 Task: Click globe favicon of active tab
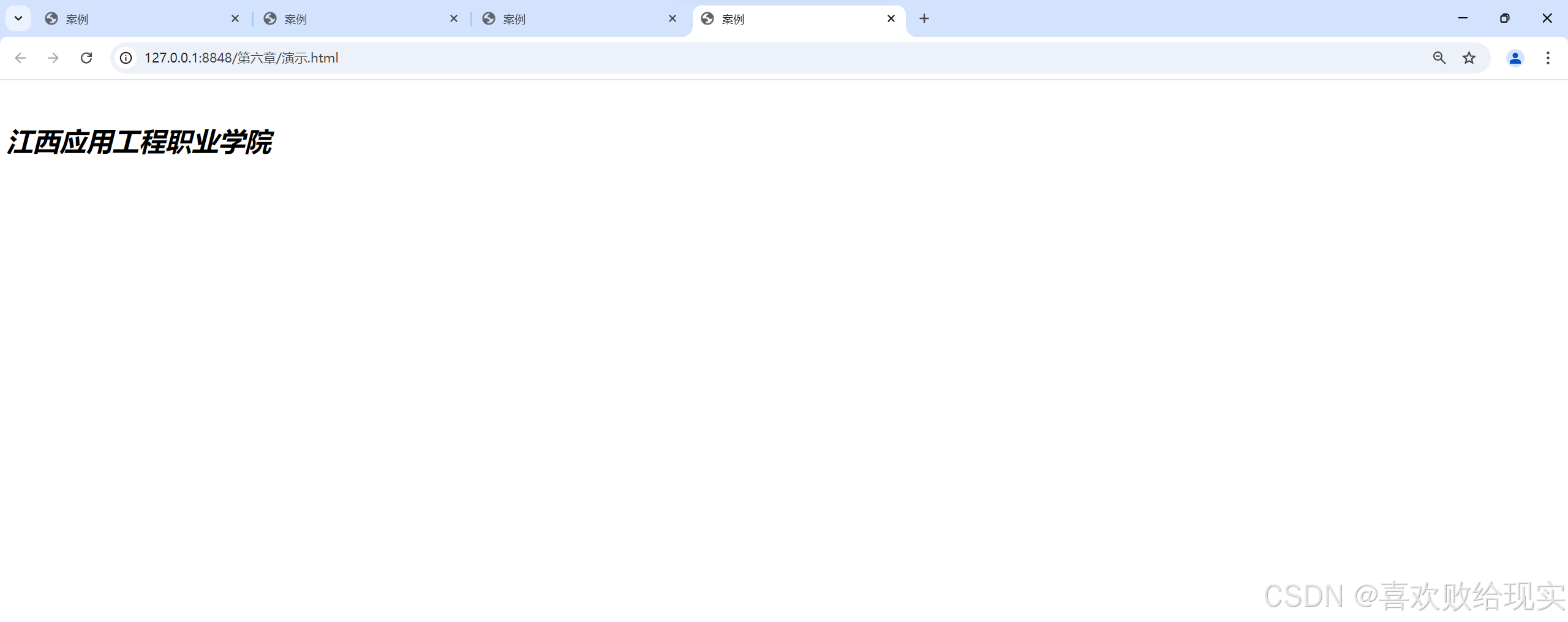[x=707, y=19]
